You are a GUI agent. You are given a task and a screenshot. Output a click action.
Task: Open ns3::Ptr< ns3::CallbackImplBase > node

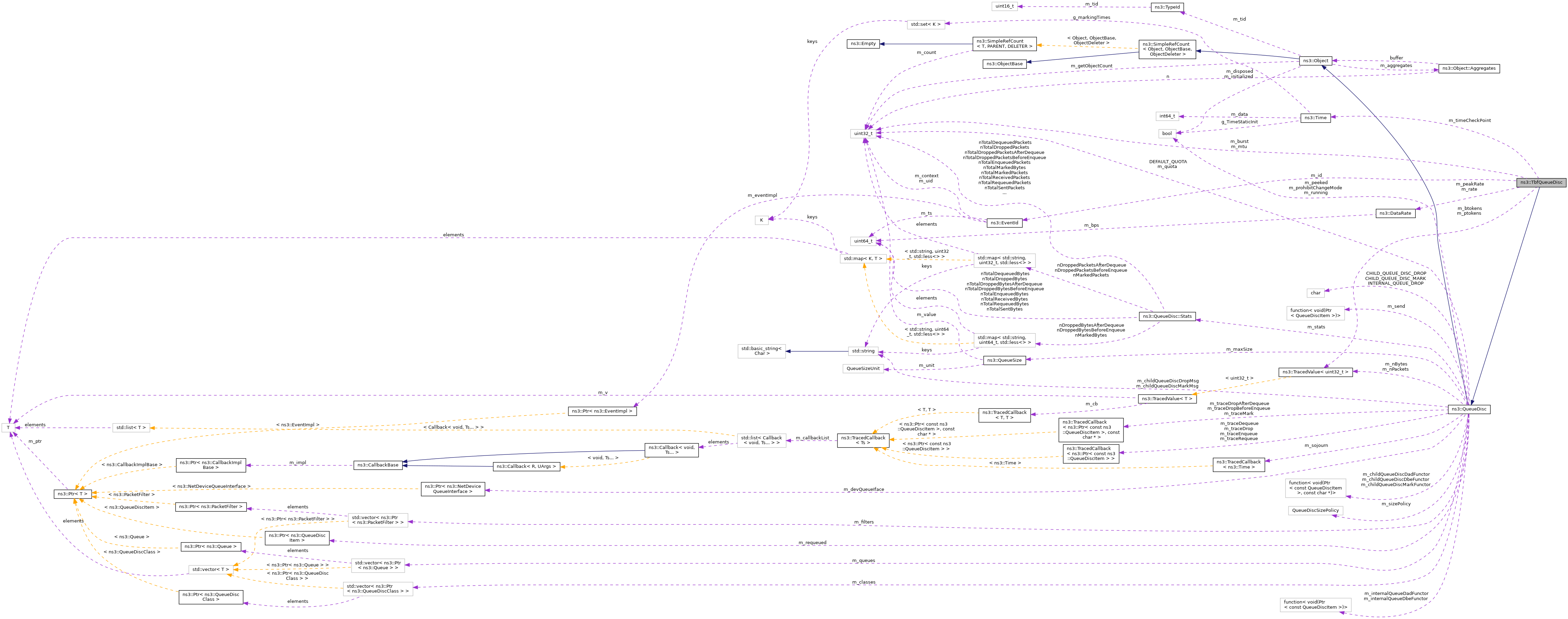211,466
